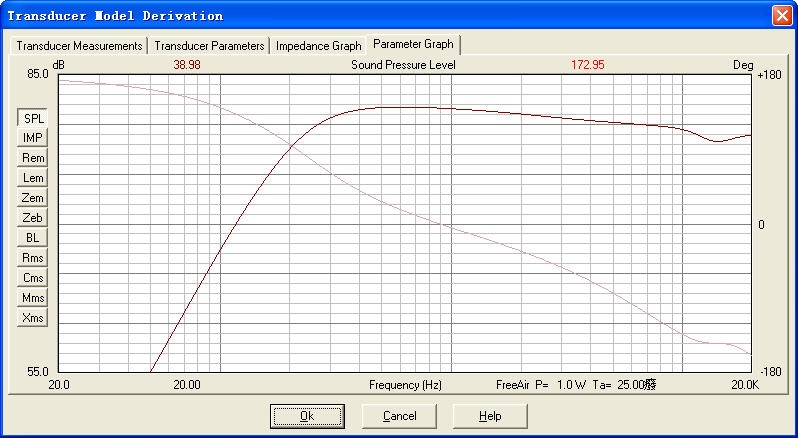This screenshot has height=438, width=798.
Task: Click the Parameter Graph tab
Action: tap(413, 44)
